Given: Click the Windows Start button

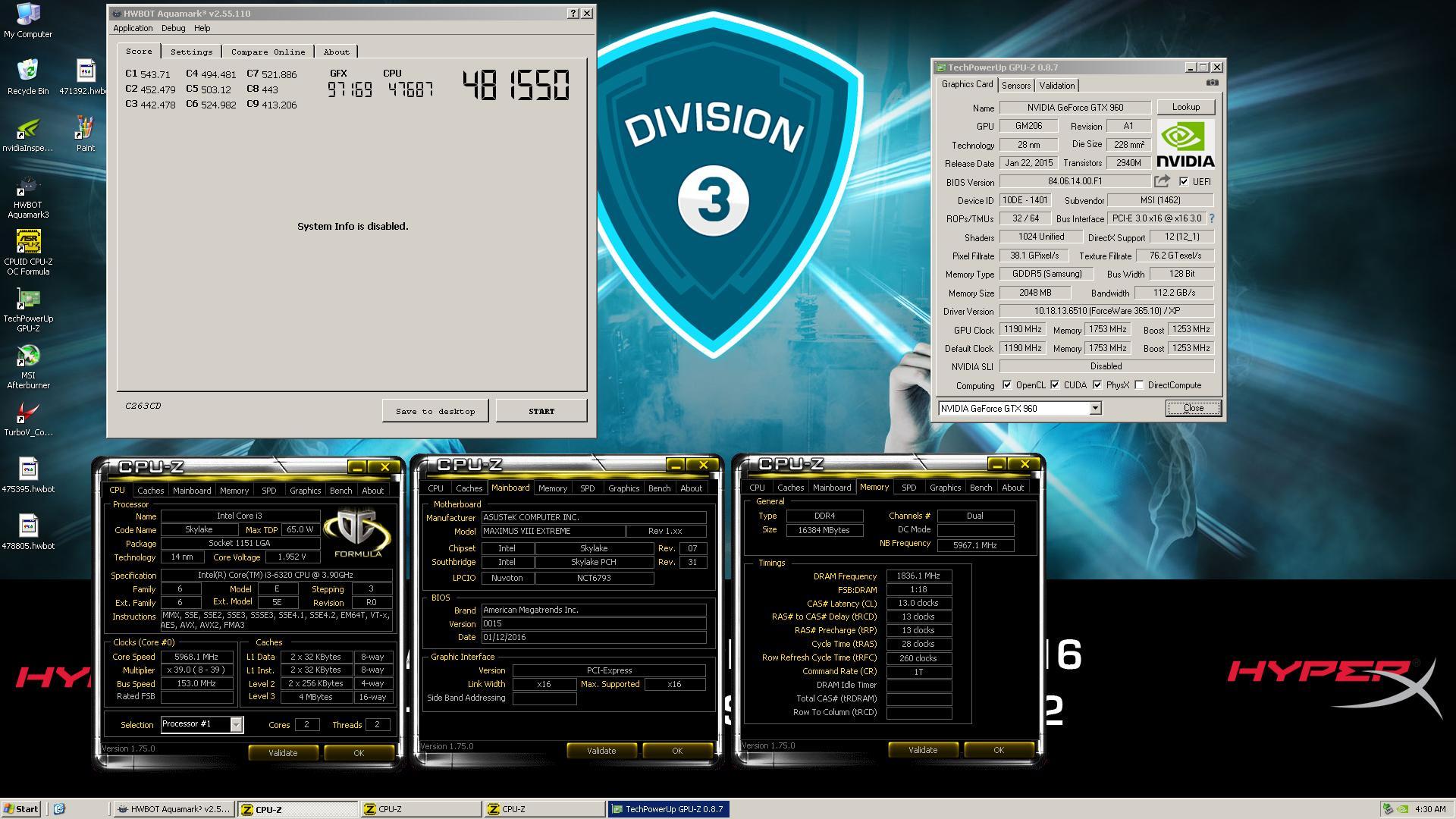Looking at the screenshot, I should pyautogui.click(x=21, y=809).
